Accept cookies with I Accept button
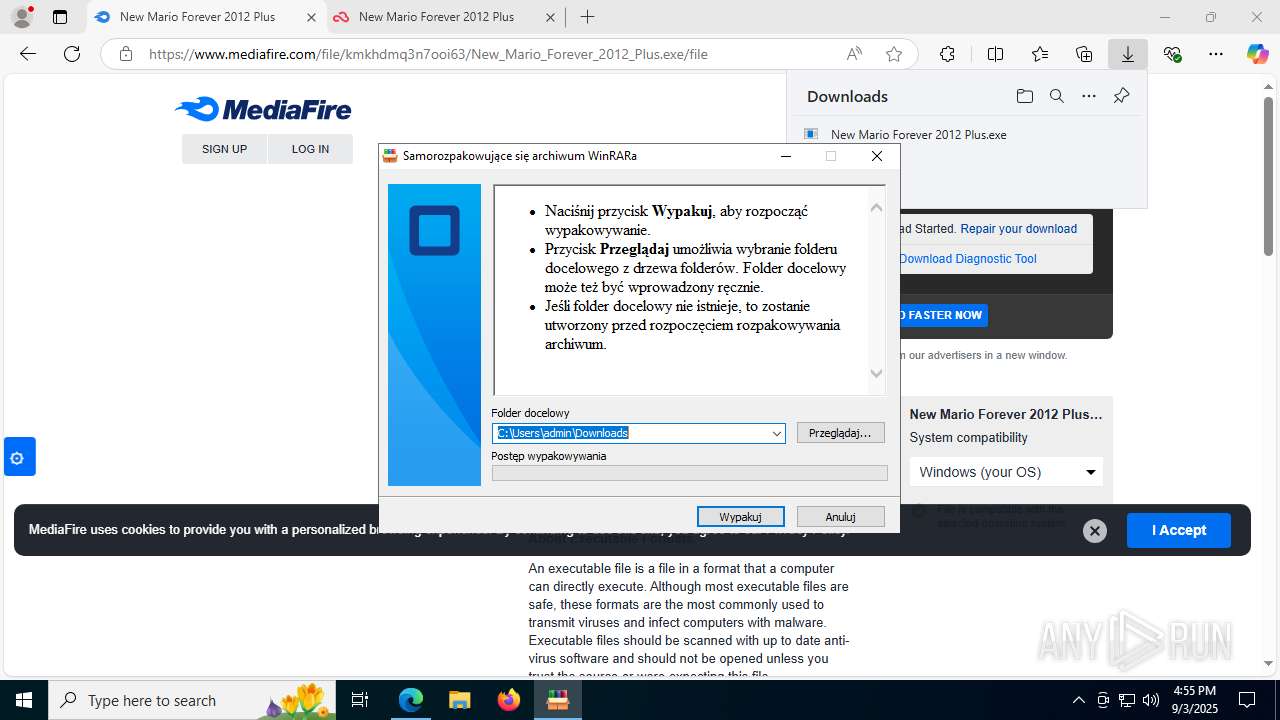Screen dimensions: 1280x720 point(1178,530)
